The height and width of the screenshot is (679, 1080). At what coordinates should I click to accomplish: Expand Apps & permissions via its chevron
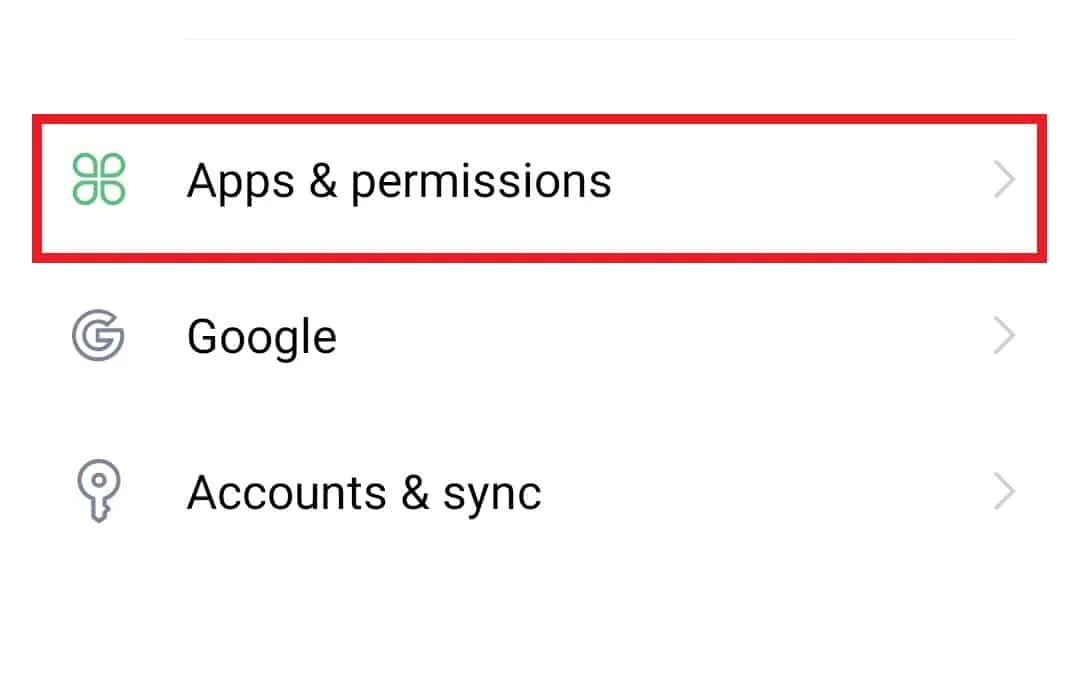pos(1005,180)
